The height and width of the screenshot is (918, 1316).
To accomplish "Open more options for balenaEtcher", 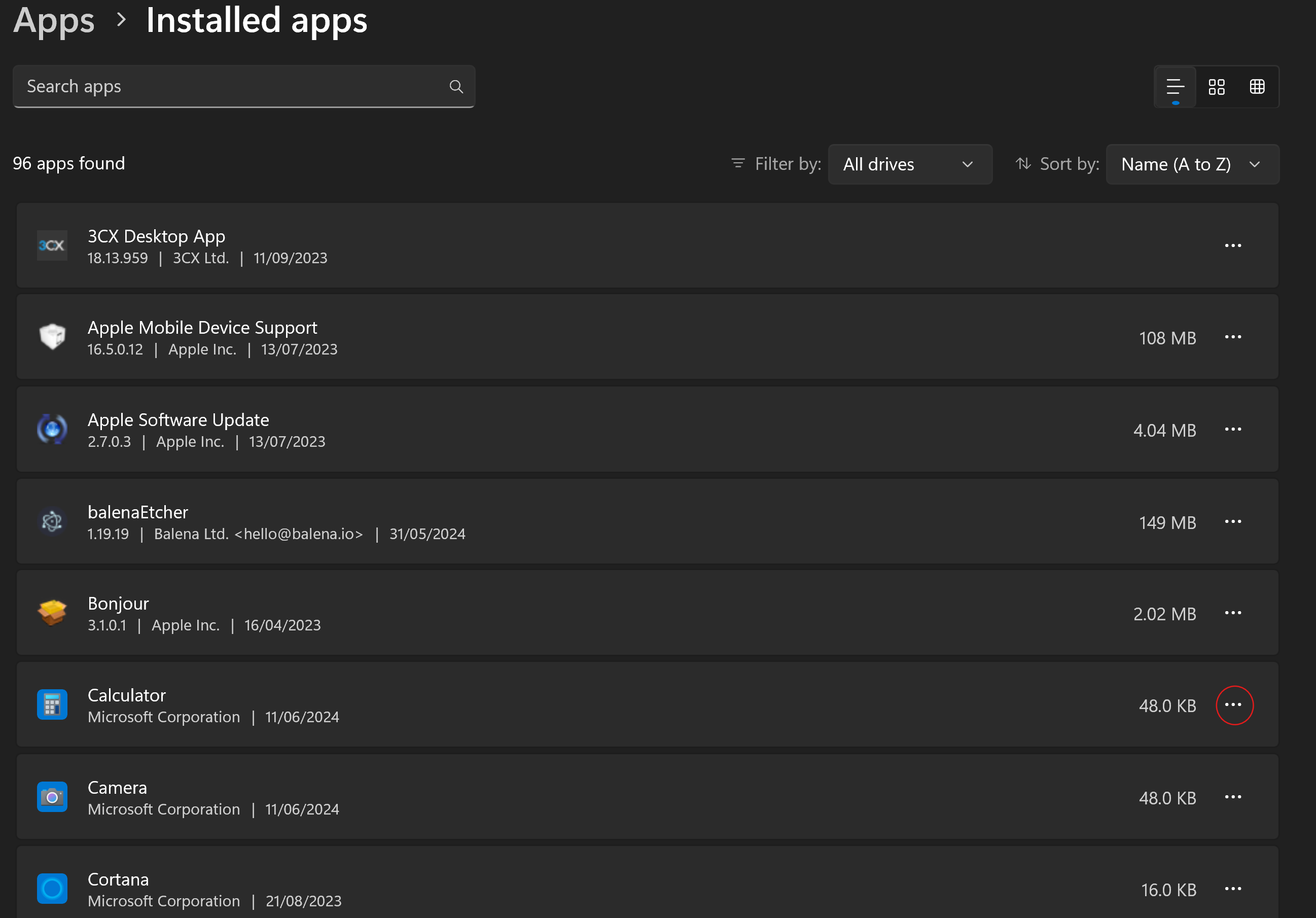I will point(1233,522).
